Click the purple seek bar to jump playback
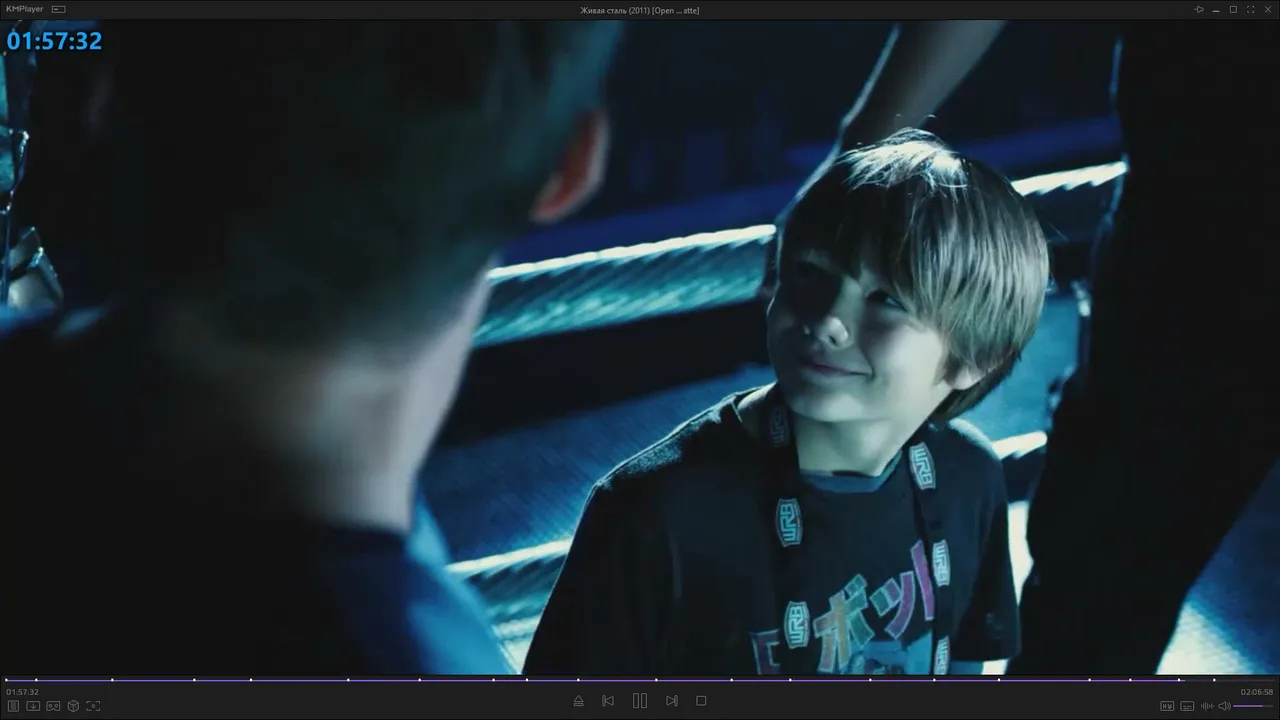The image size is (1280, 720). click(x=640, y=680)
